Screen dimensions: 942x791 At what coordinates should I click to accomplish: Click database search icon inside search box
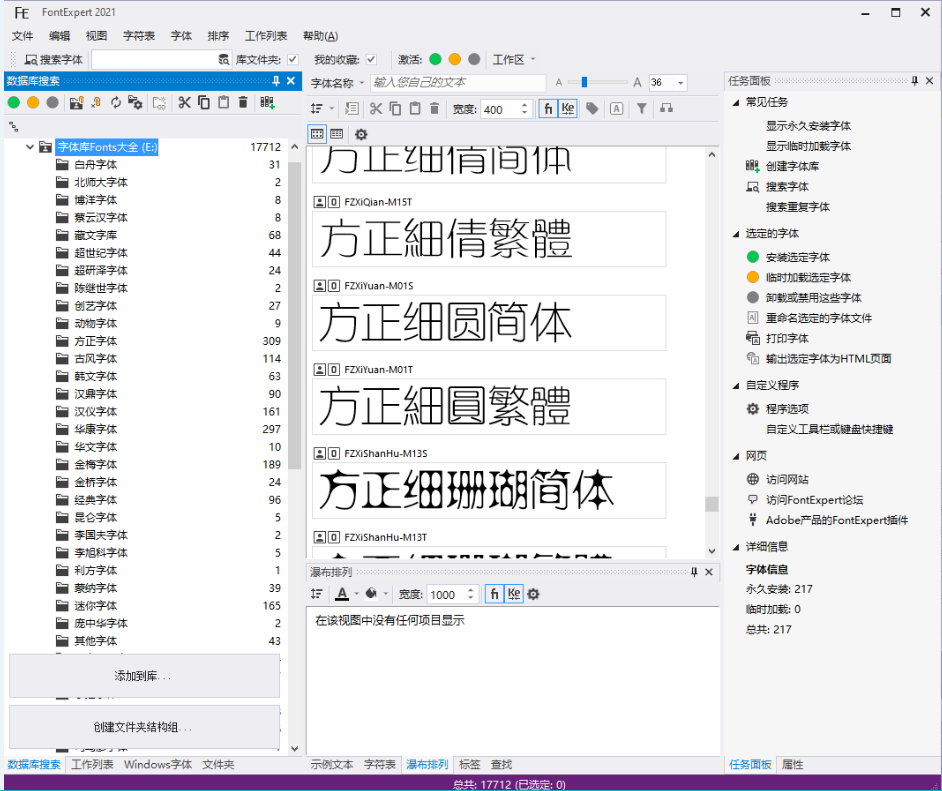[223, 59]
